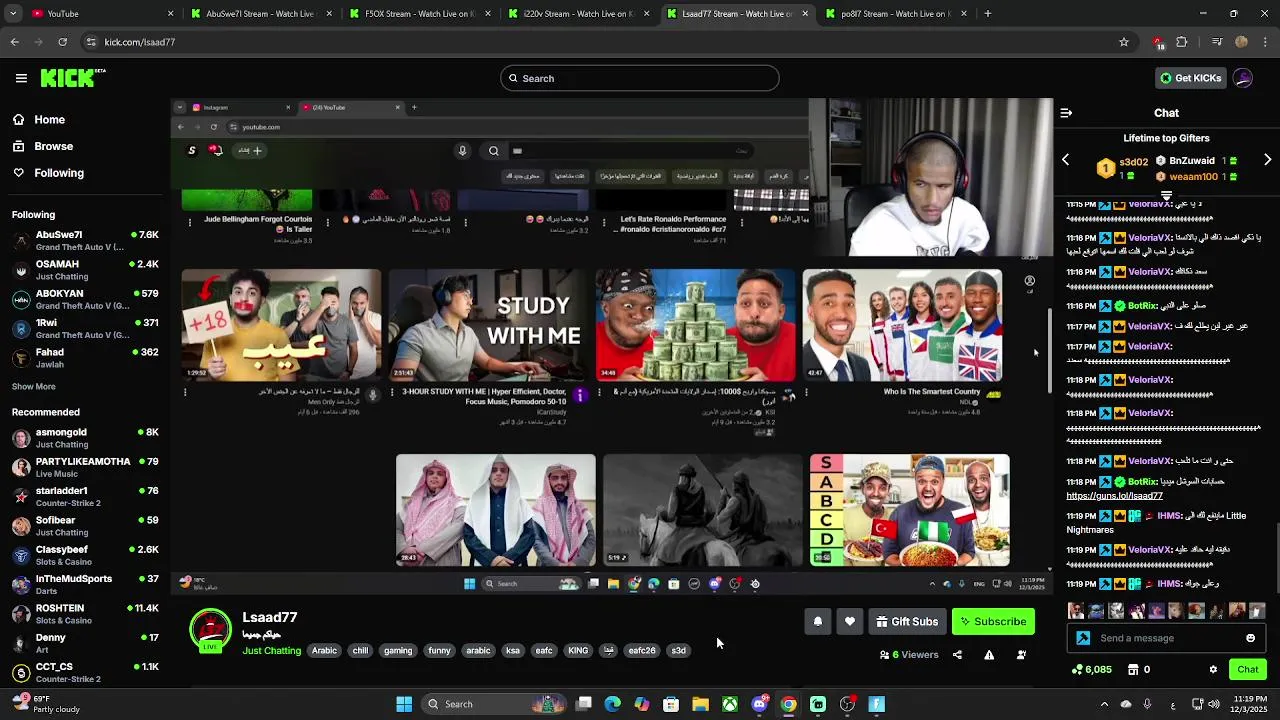The height and width of the screenshot is (720, 1280).
Task: Open Xbox app from the taskbar
Action: 730,704
